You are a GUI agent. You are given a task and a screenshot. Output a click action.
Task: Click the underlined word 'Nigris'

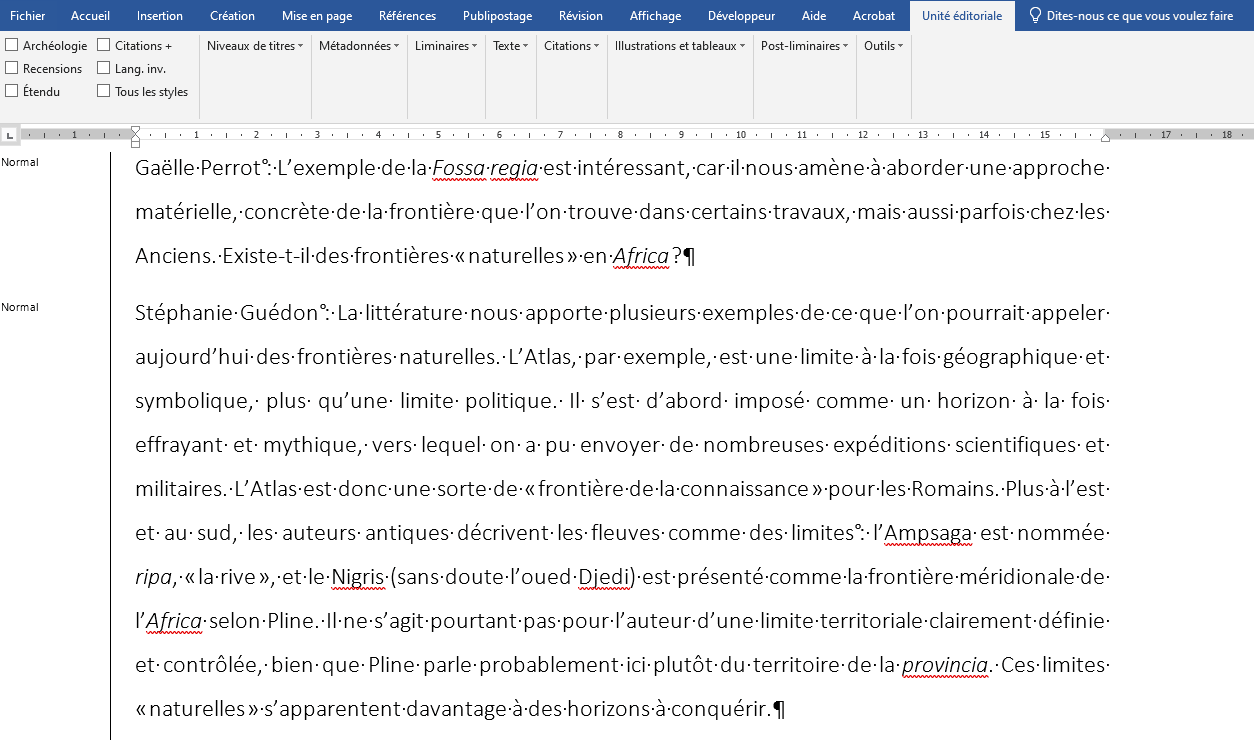359,577
